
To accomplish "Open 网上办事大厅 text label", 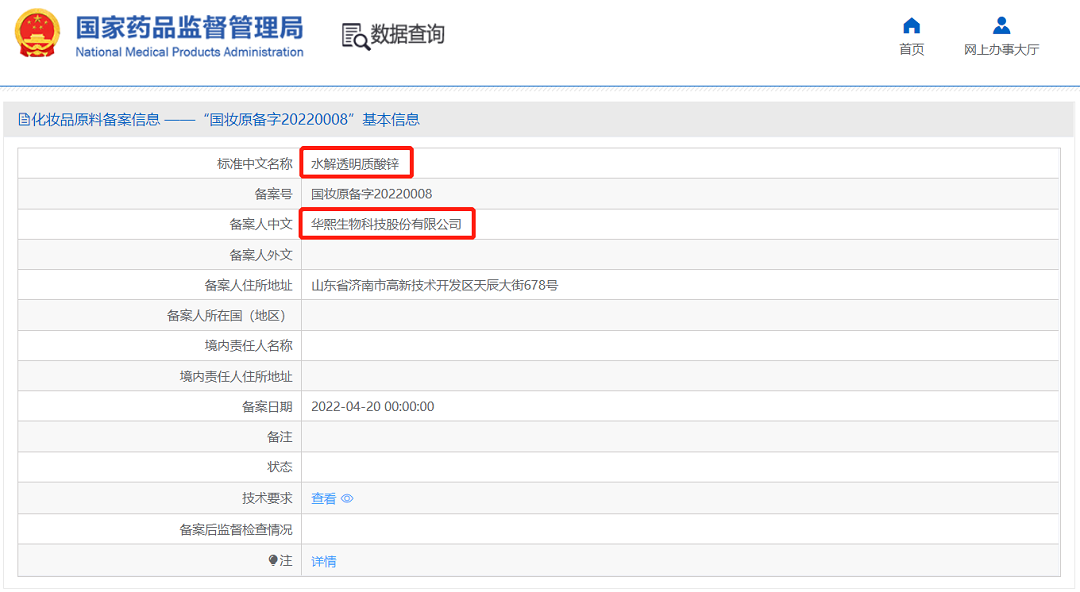I will coord(1001,50).
